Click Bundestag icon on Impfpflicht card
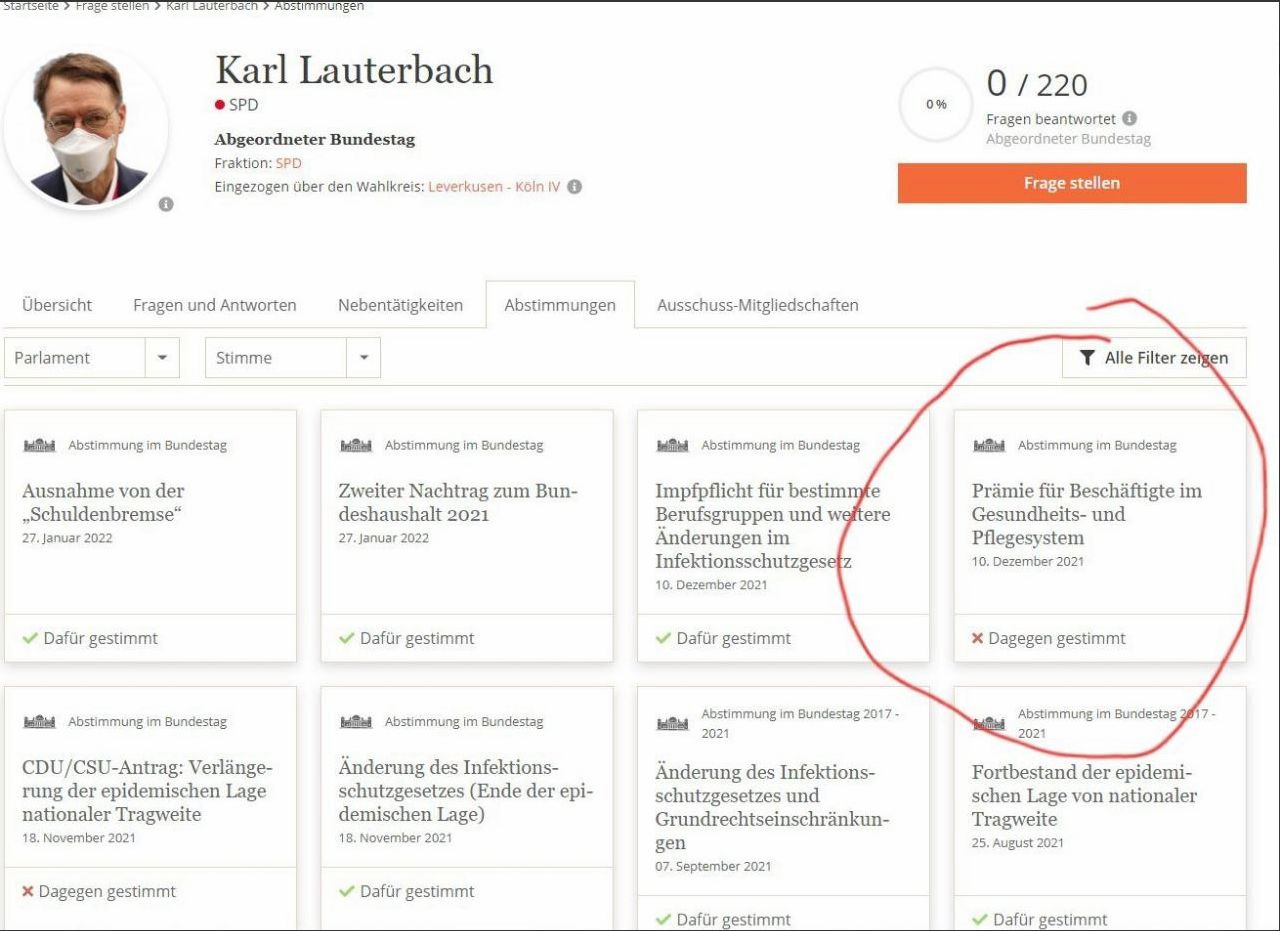The width and height of the screenshot is (1280, 931). point(673,446)
